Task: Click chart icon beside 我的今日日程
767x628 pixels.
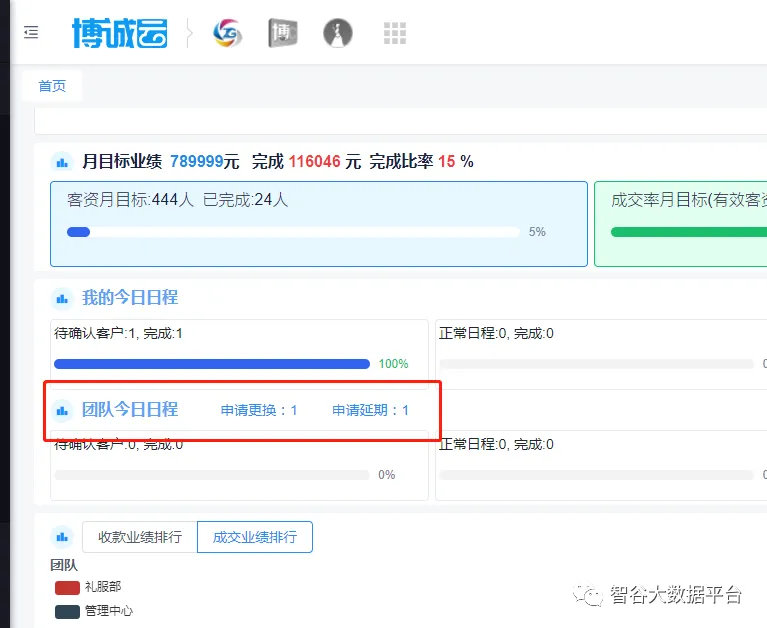Action: [x=62, y=298]
